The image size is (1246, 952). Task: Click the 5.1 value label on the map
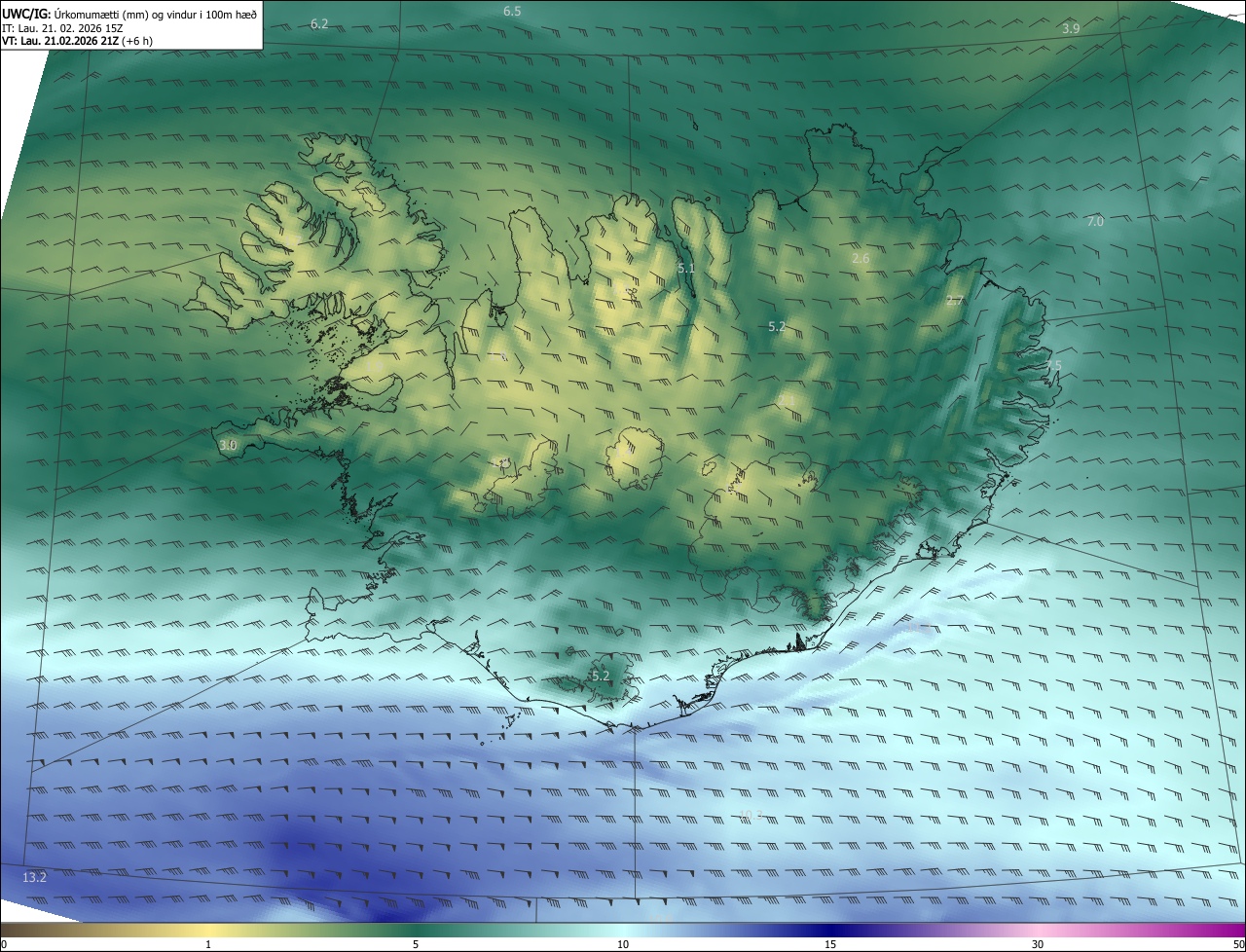pos(686,268)
